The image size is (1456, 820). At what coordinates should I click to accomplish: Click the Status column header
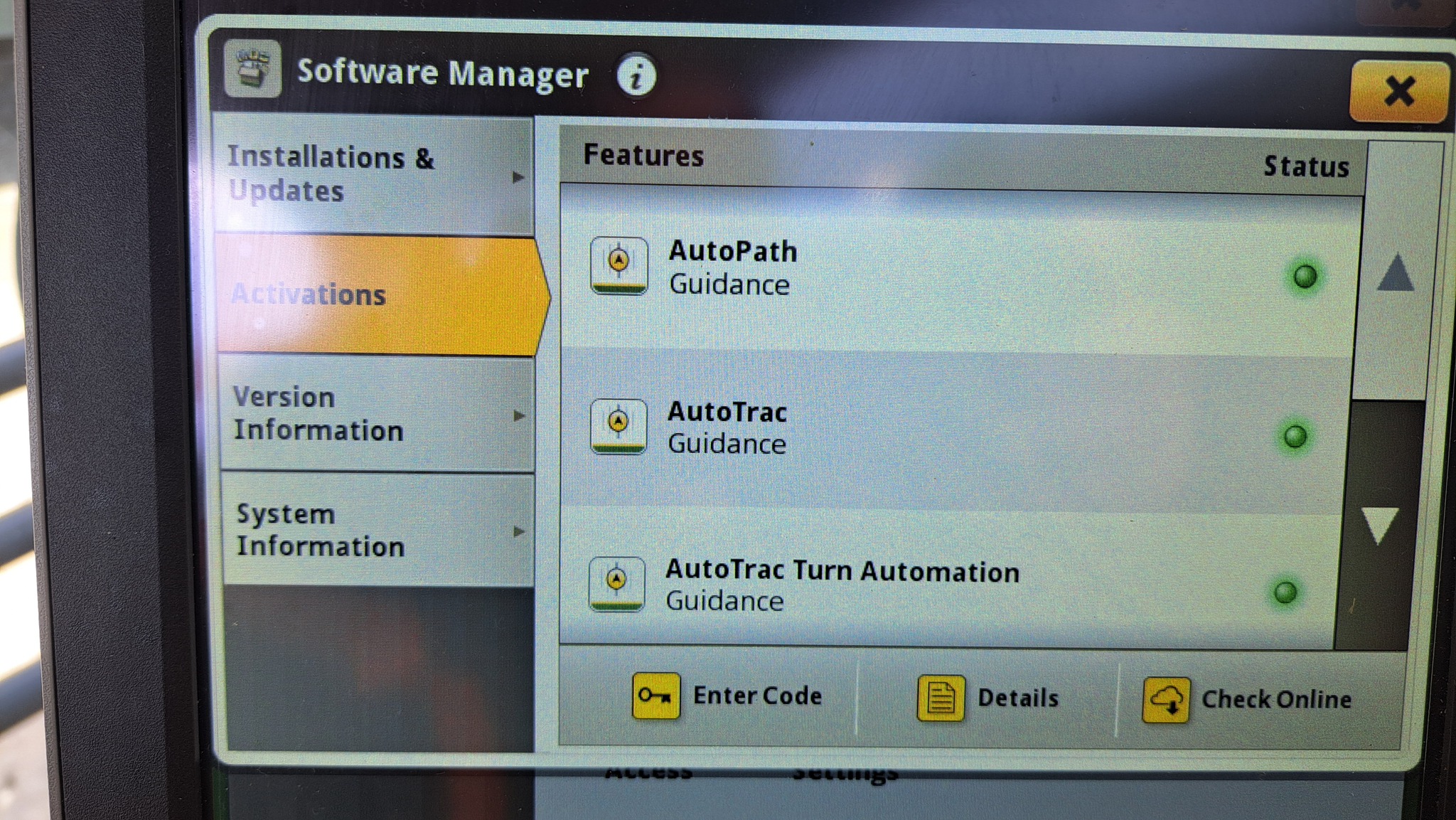click(x=1306, y=166)
